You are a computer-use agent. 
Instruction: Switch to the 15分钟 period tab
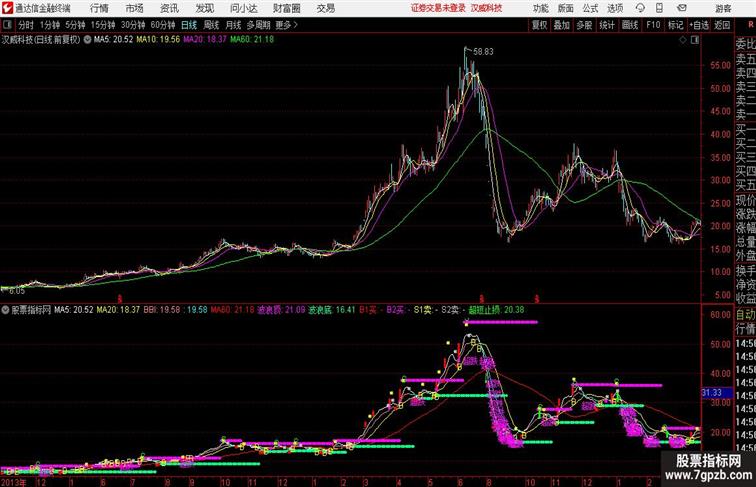click(x=103, y=25)
